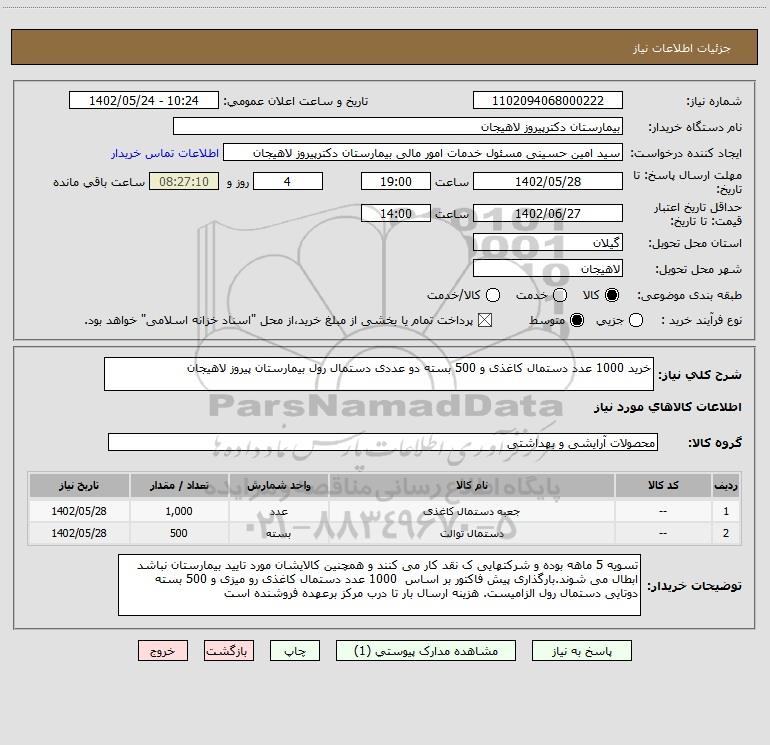The width and height of the screenshot is (770, 745).
Task: Click the پاسخ به نیاز button
Action: (x=581, y=651)
